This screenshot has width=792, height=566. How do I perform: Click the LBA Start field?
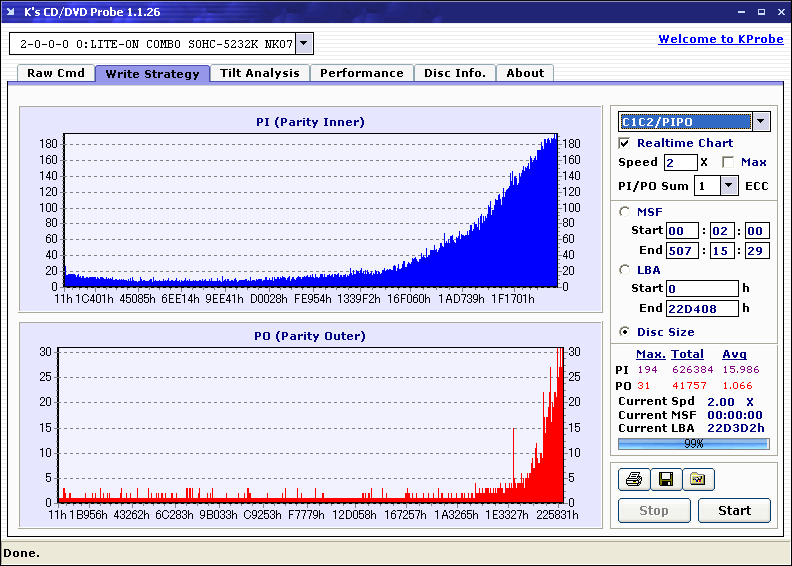click(x=702, y=288)
